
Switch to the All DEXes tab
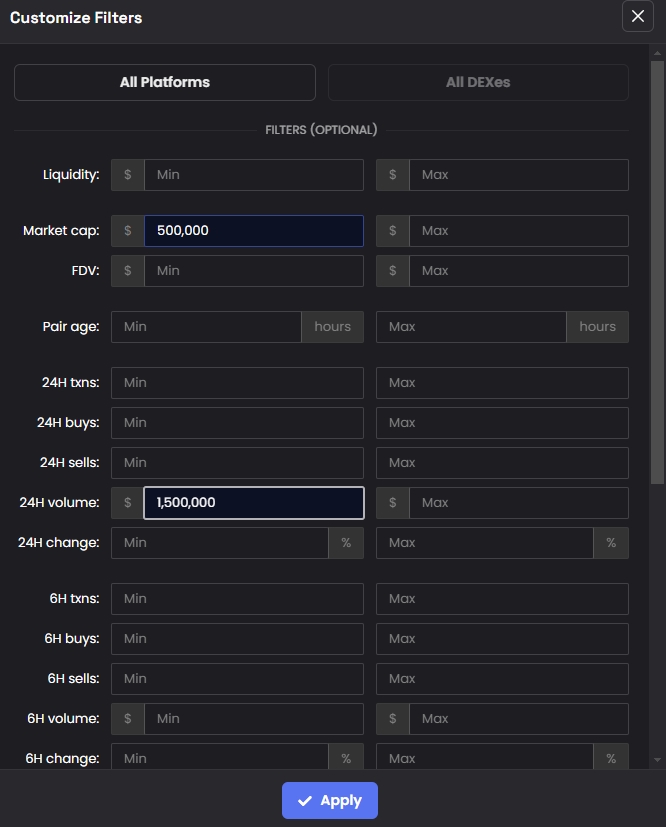[478, 83]
